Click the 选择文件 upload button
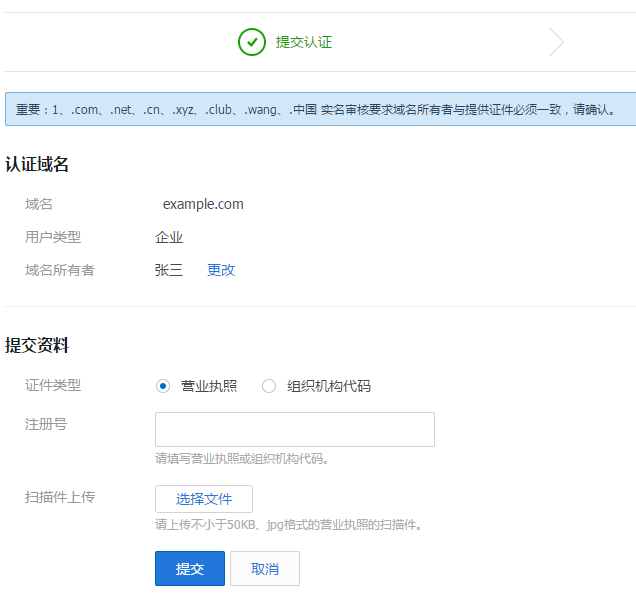 click(204, 499)
